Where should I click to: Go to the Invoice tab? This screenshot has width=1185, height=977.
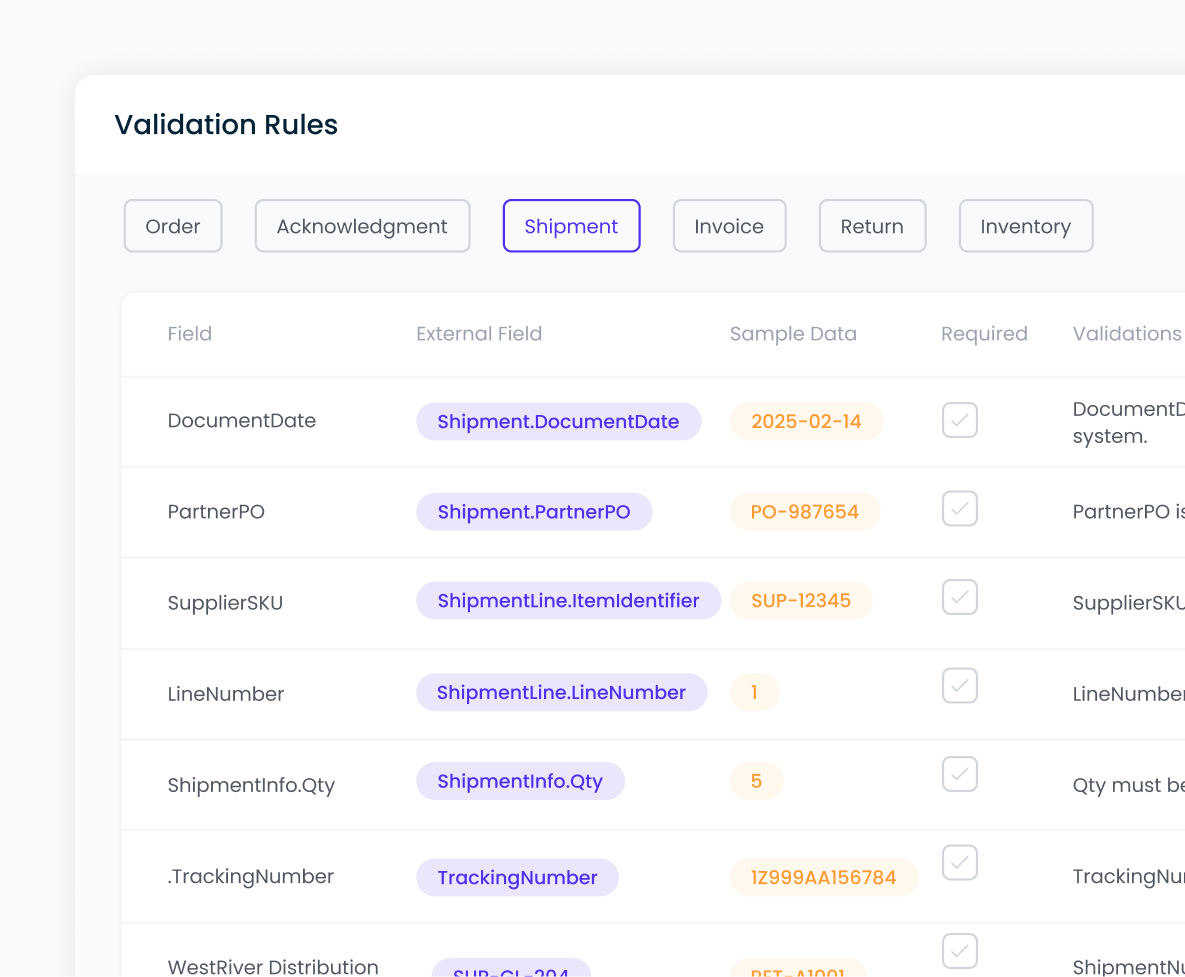[x=729, y=226]
